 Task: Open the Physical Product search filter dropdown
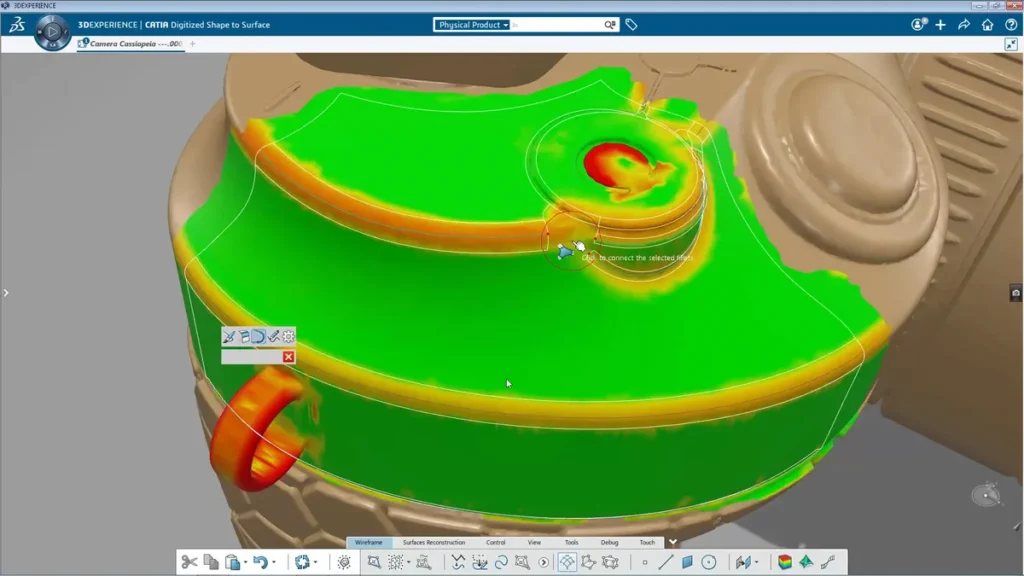click(x=473, y=25)
